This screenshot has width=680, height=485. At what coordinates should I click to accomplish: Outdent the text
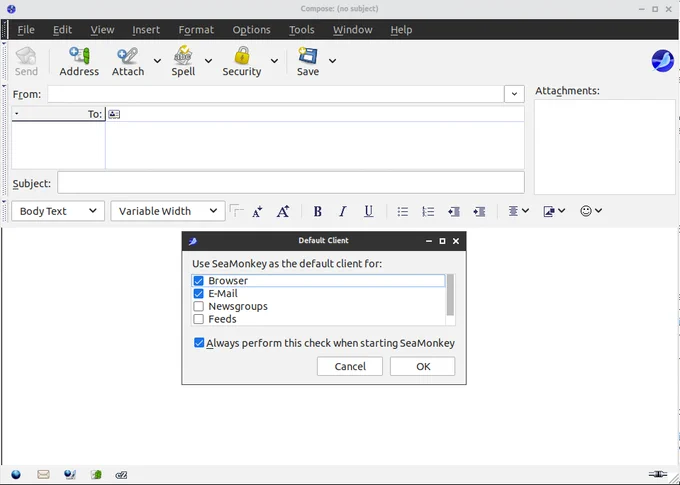tap(454, 211)
